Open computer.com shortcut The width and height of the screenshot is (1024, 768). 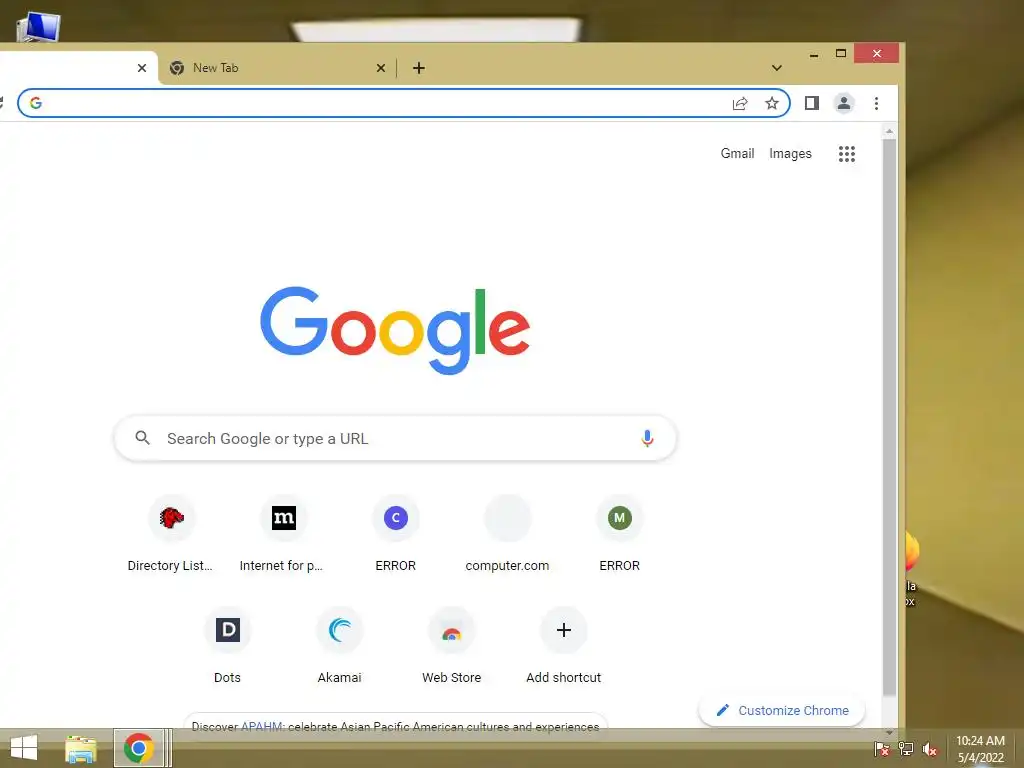tap(507, 534)
